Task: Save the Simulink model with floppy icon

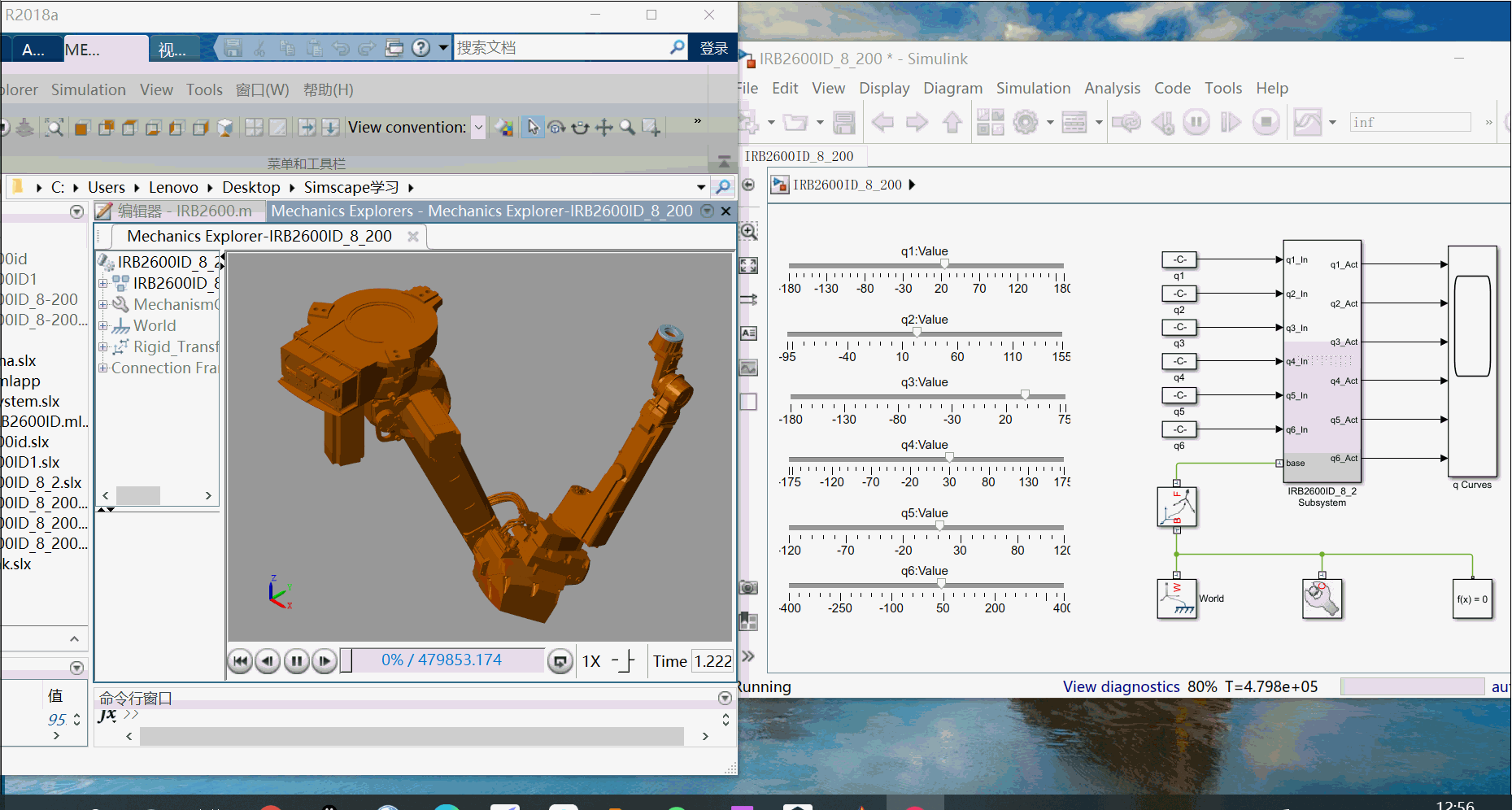Action: tap(844, 123)
